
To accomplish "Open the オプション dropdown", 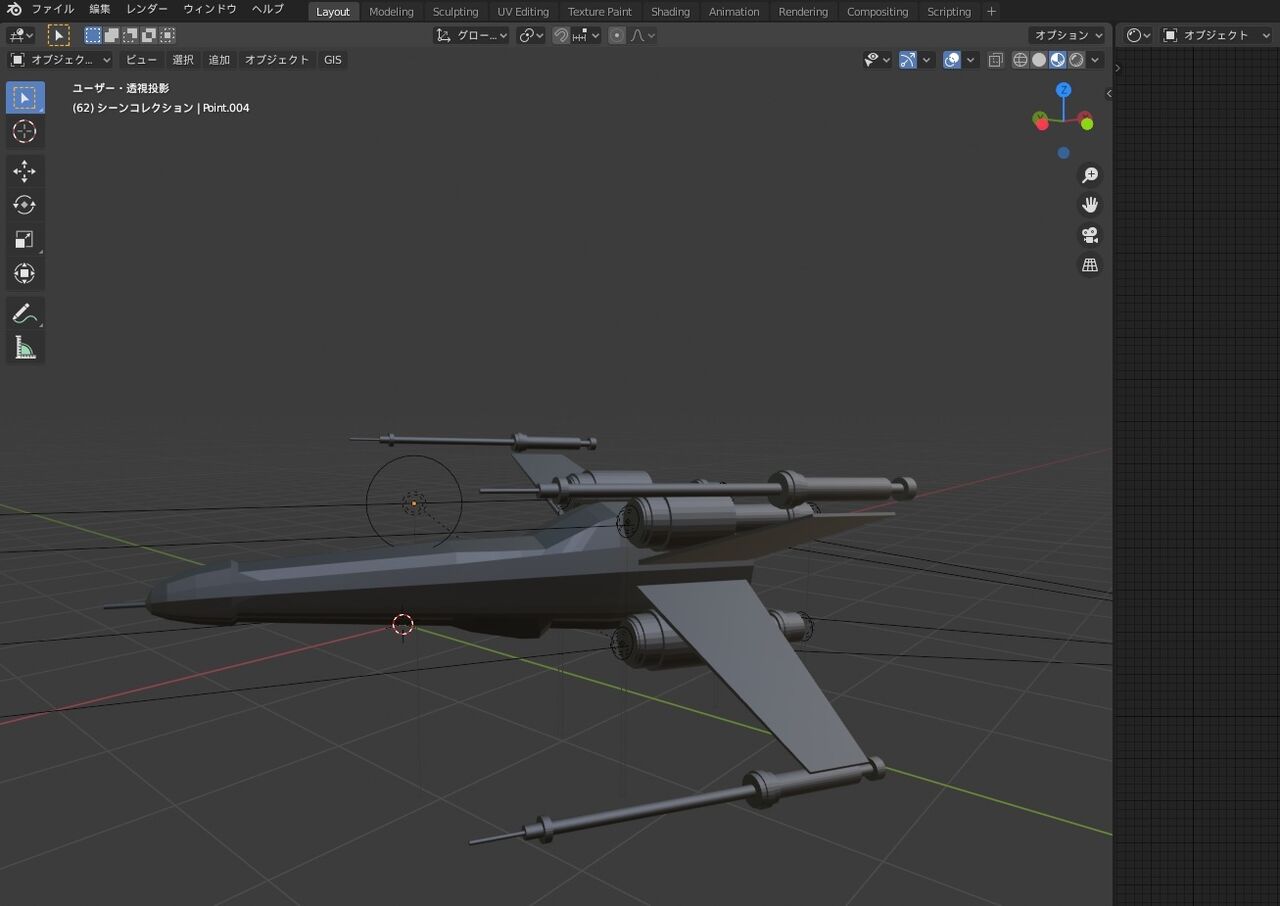I will [x=1067, y=35].
